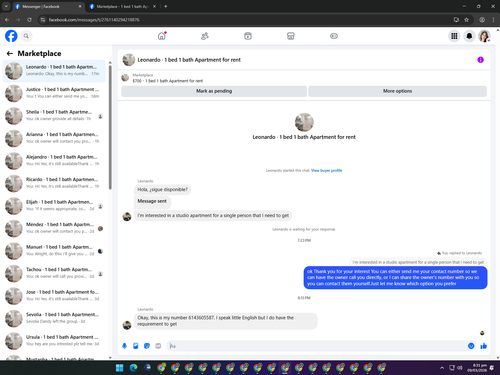The image size is (500, 375).
Task: Open Méndez conversation in chat list
Action: click(x=54, y=228)
